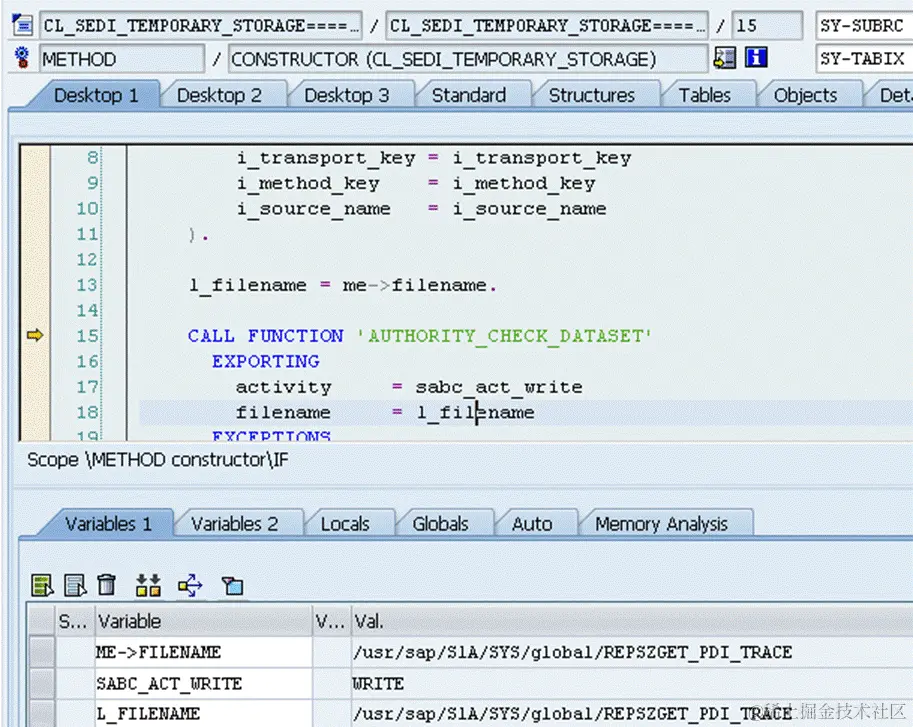Click the second CL_SEDI_TEMPORARY_STORAGE include field
The width and height of the screenshot is (913, 727).
point(547,26)
